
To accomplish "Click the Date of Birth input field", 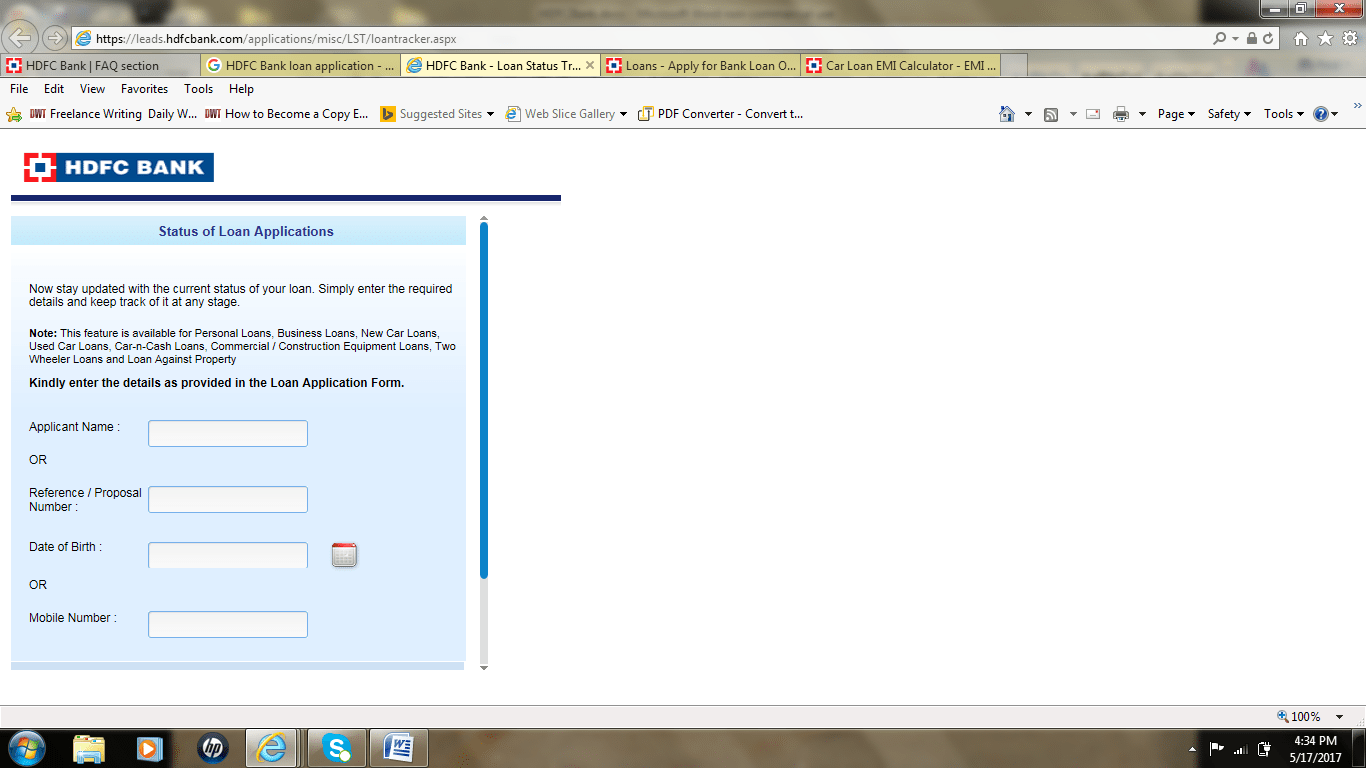I will 228,555.
